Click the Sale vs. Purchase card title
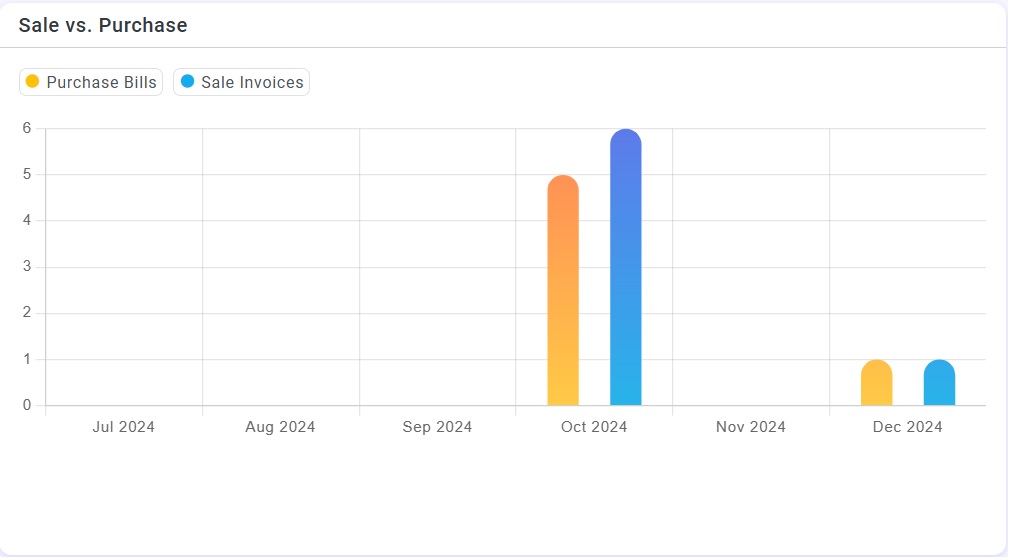This screenshot has height=560, width=1012. [103, 26]
